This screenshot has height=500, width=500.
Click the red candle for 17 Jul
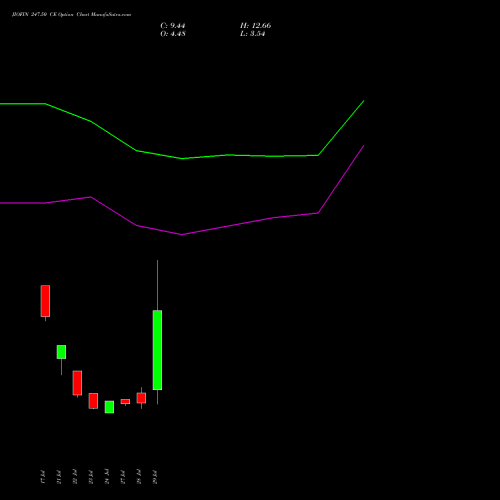(x=45, y=301)
